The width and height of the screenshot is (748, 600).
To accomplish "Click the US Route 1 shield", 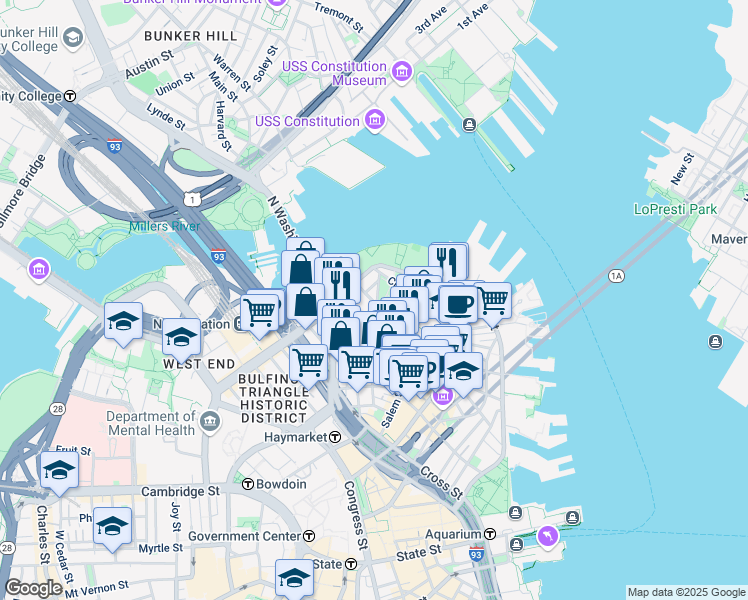I will click(192, 199).
